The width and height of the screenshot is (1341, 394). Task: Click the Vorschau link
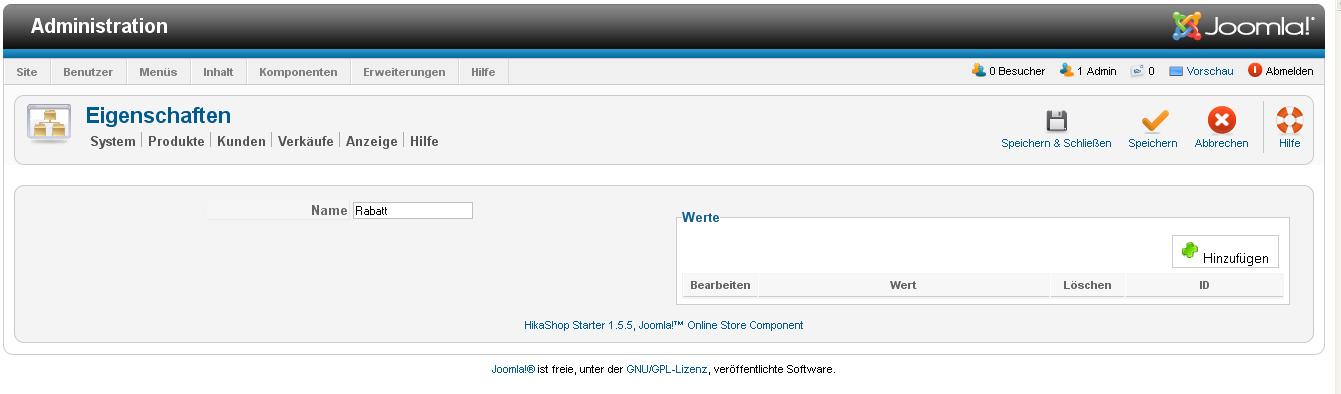click(x=1210, y=72)
